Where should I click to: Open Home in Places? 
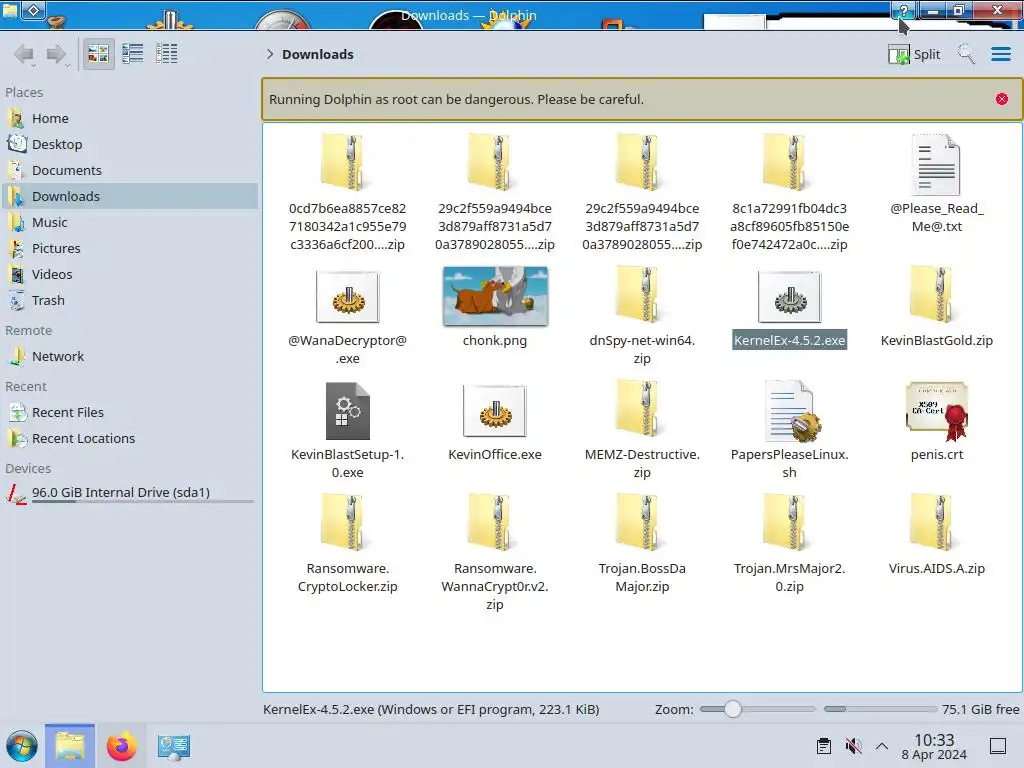(130, 118)
